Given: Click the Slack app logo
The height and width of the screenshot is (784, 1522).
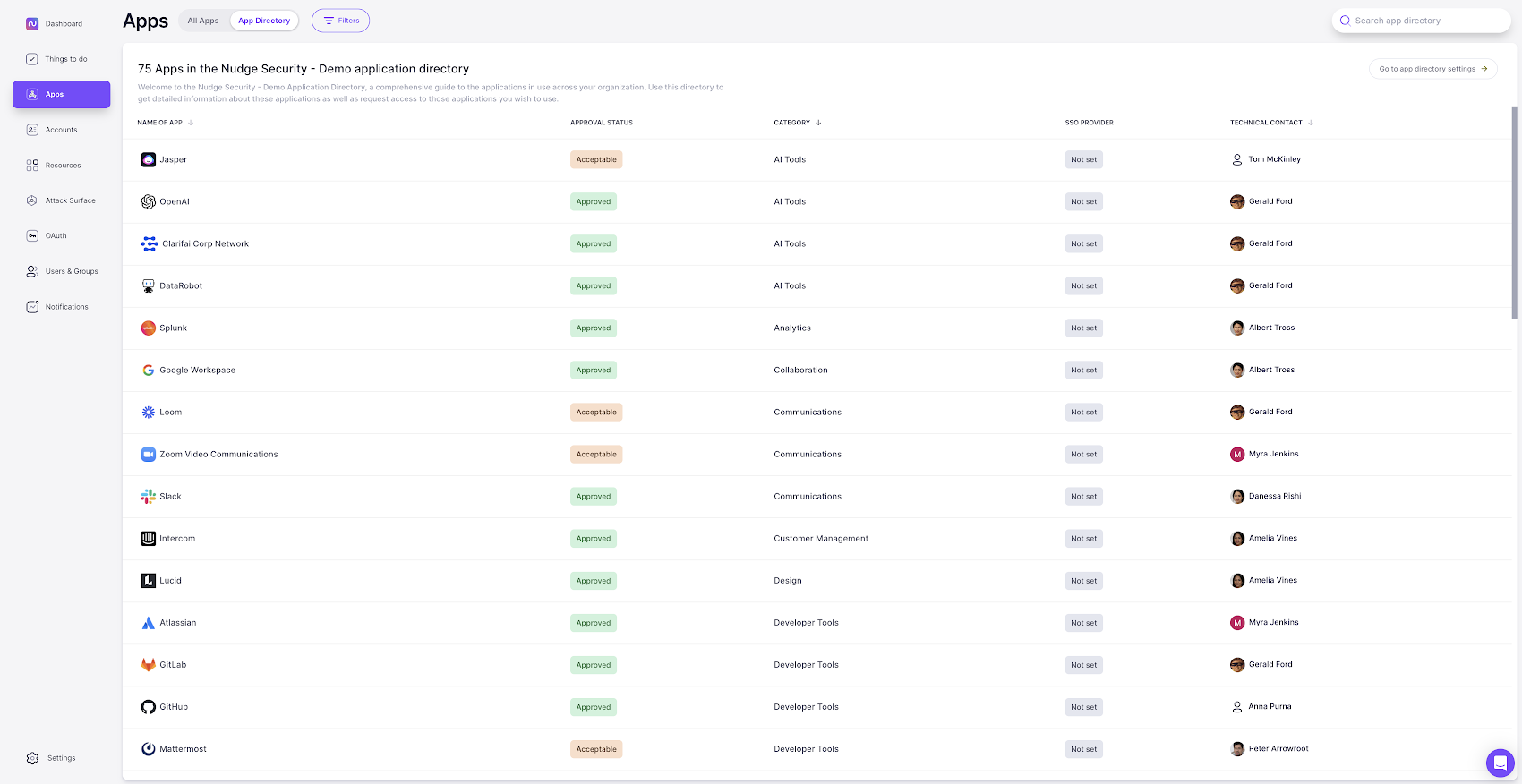Looking at the screenshot, I should point(149,497).
